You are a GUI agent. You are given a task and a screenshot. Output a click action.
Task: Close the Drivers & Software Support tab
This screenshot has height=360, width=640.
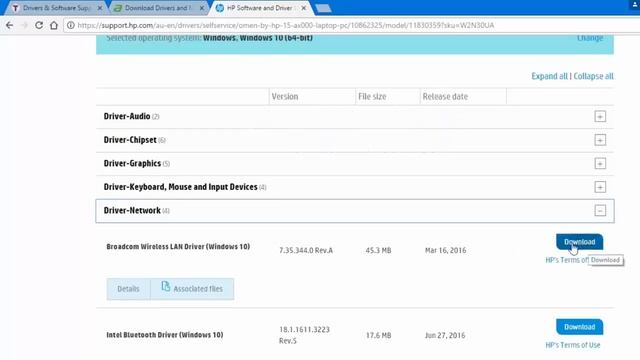[100, 8]
